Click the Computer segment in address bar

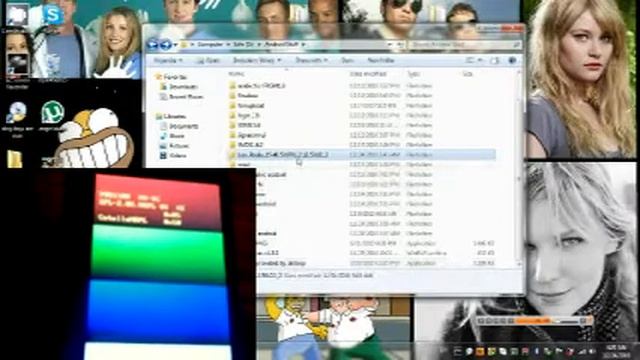click(210, 44)
